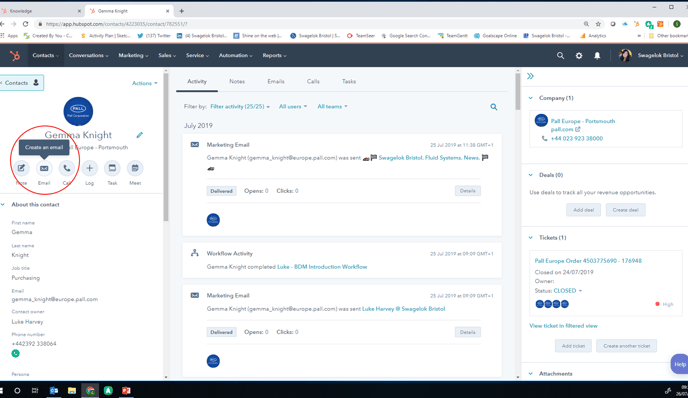Viewport: 688px width, 398px height.
Task: Open Filter activity (25/25) dropdown
Action: (240, 107)
